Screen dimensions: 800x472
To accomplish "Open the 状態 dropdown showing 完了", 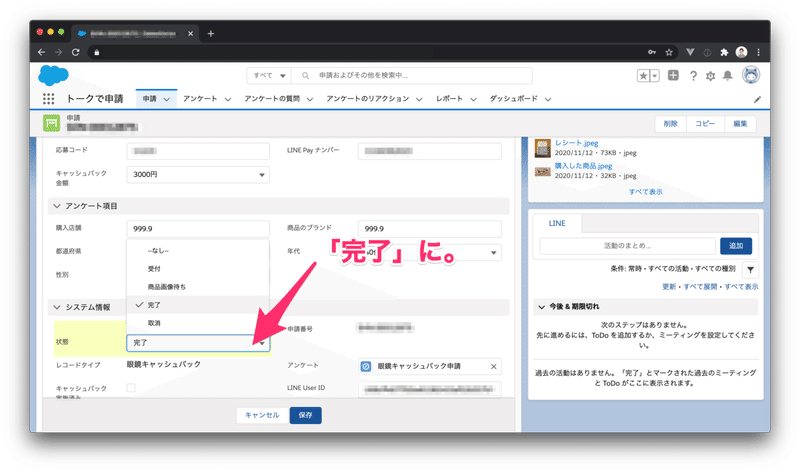I will 198,343.
